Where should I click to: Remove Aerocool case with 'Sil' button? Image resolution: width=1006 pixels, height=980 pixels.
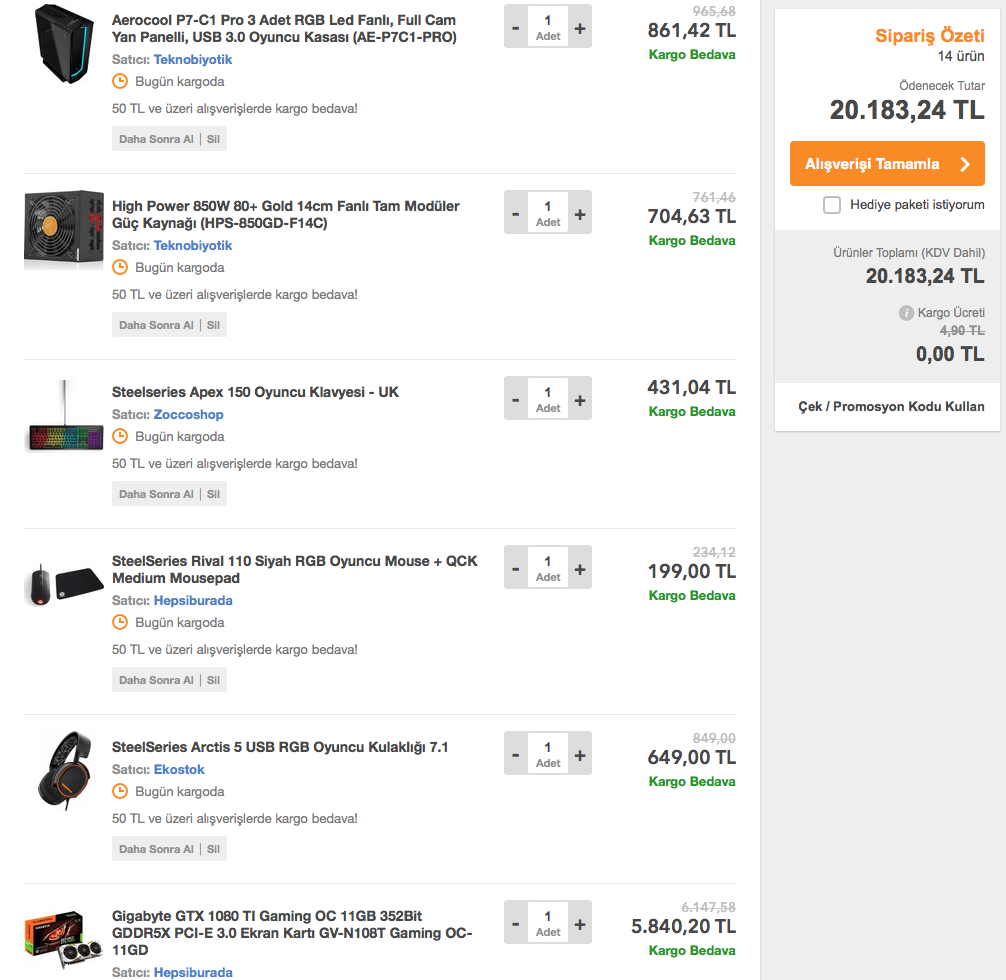point(213,139)
